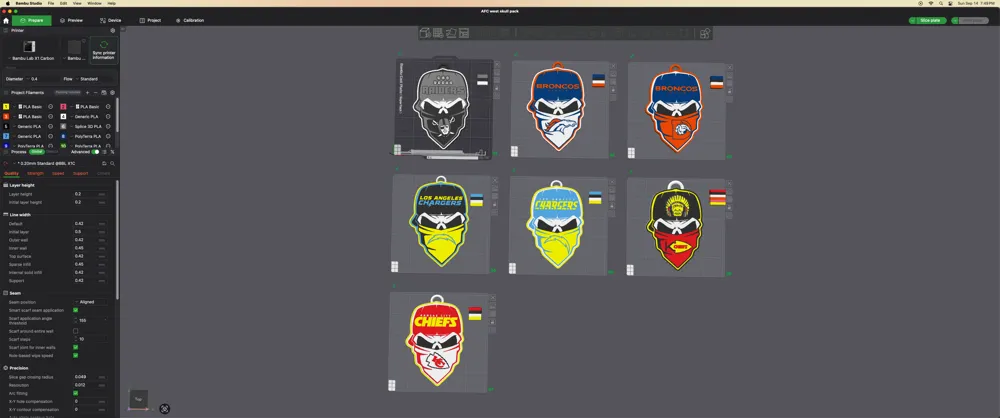Click the zoom-to-fit icon beside the view cube
Screen dimensions: 1000x418
165,408
